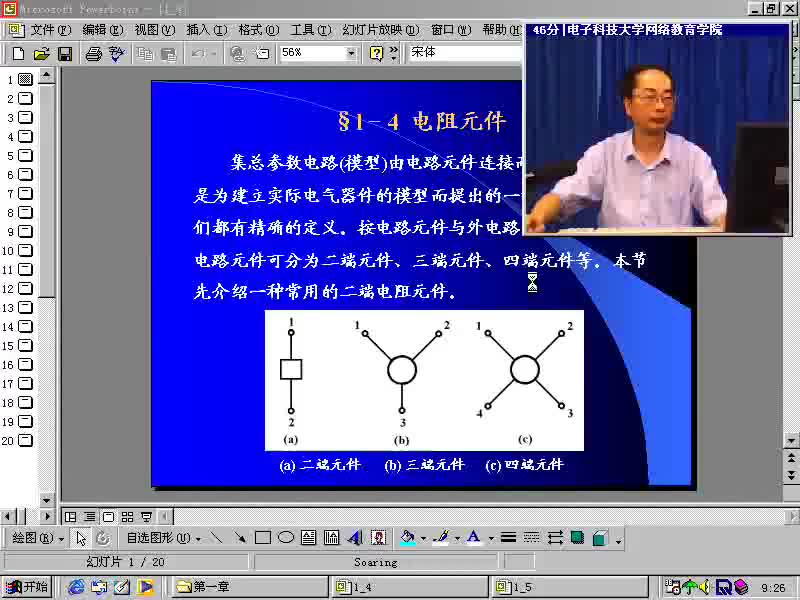Open the 文件(F) menu
800x600 pixels.
[x=51, y=30]
